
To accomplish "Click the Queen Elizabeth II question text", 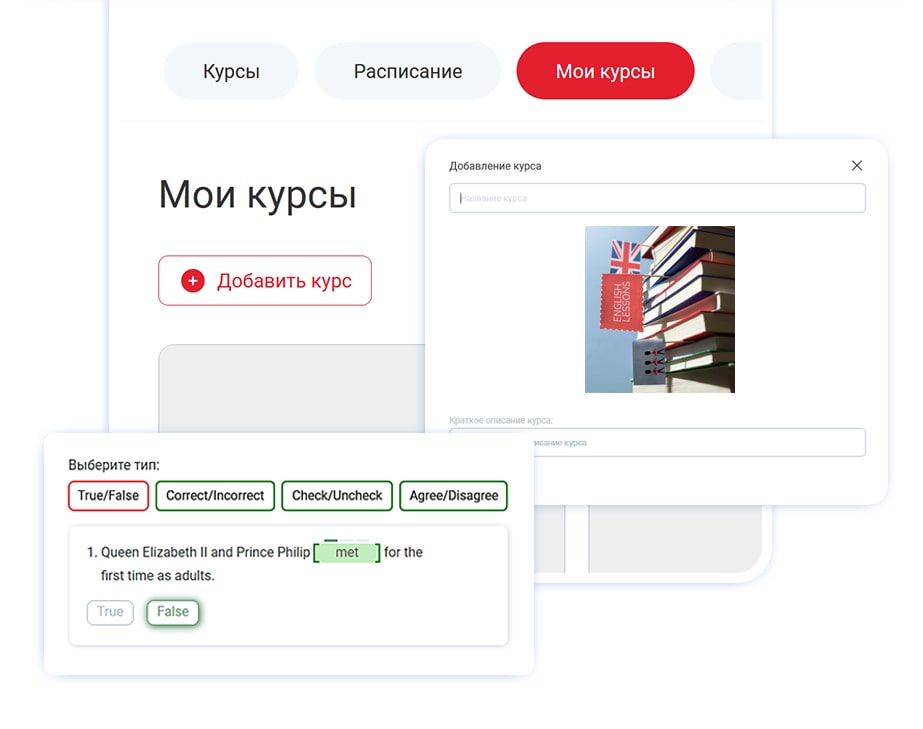I will [x=205, y=553].
